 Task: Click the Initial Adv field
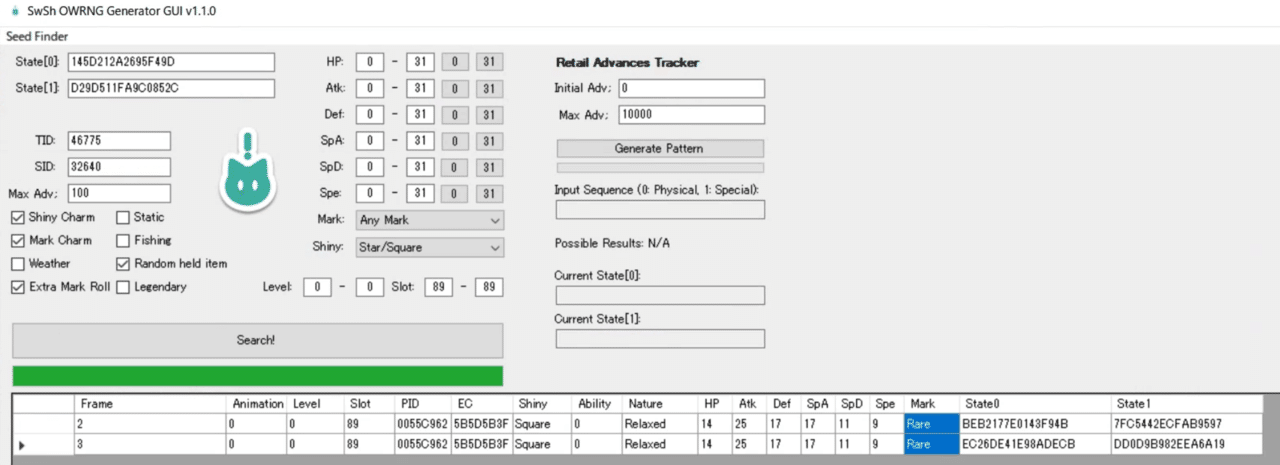point(691,88)
